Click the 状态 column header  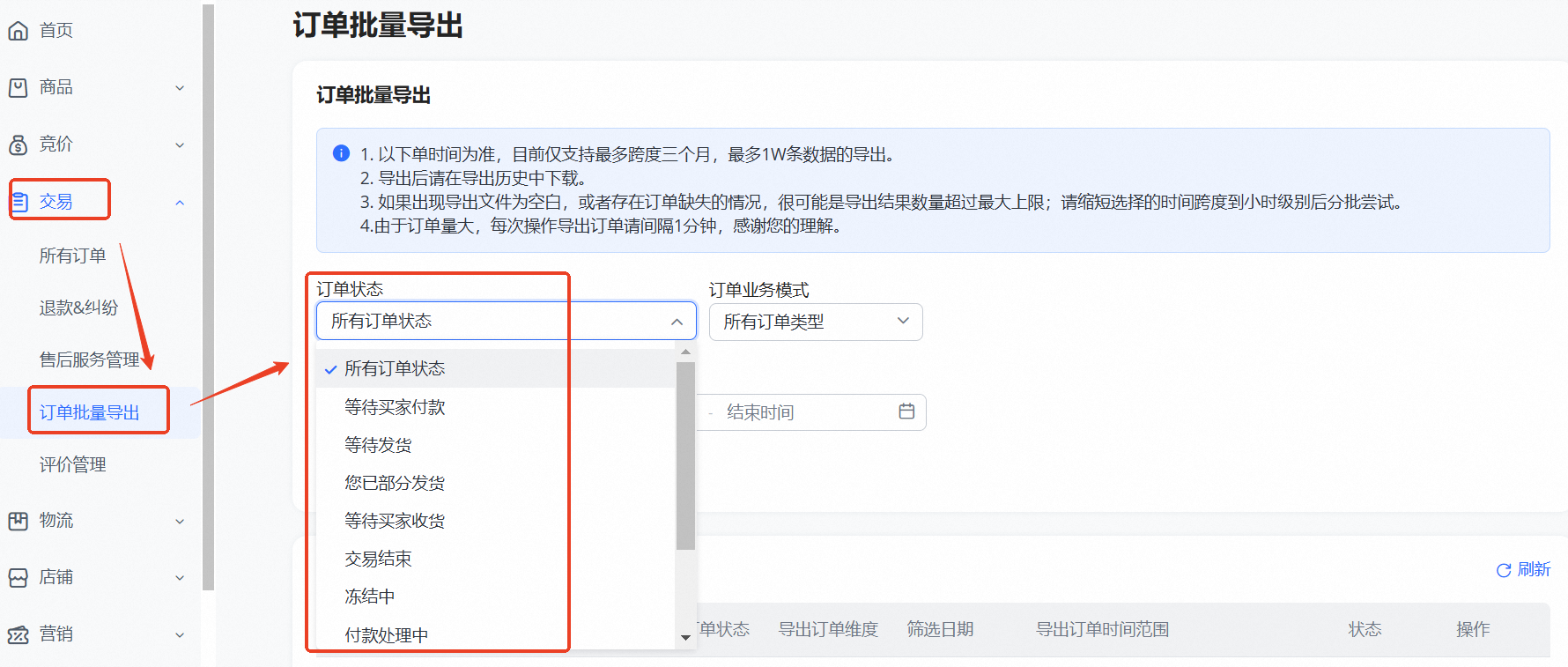[x=1365, y=629]
